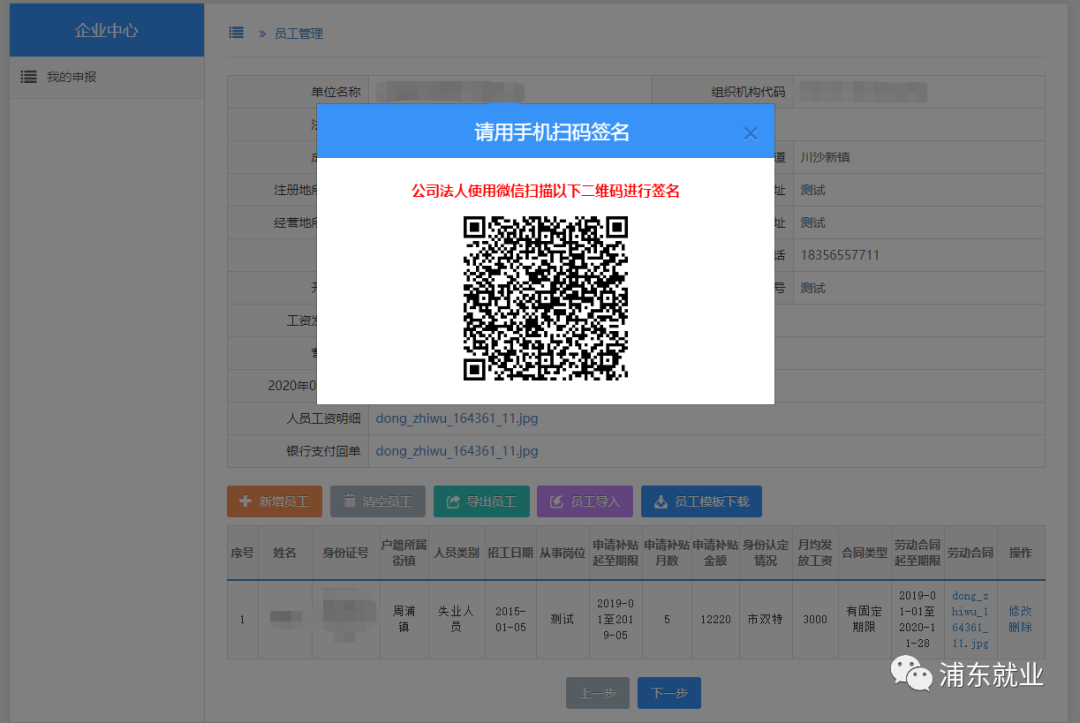The width and height of the screenshot is (1080, 723).
Task: Click the plus icon on 新增员工
Action: tap(245, 501)
